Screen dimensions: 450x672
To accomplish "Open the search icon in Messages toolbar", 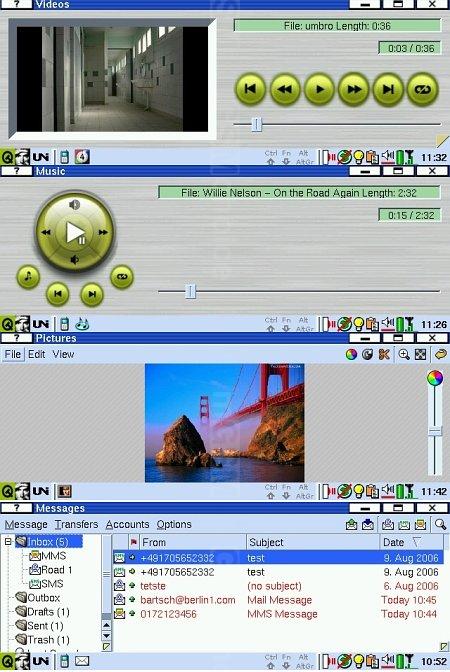I will pyautogui.click(x=440, y=524).
